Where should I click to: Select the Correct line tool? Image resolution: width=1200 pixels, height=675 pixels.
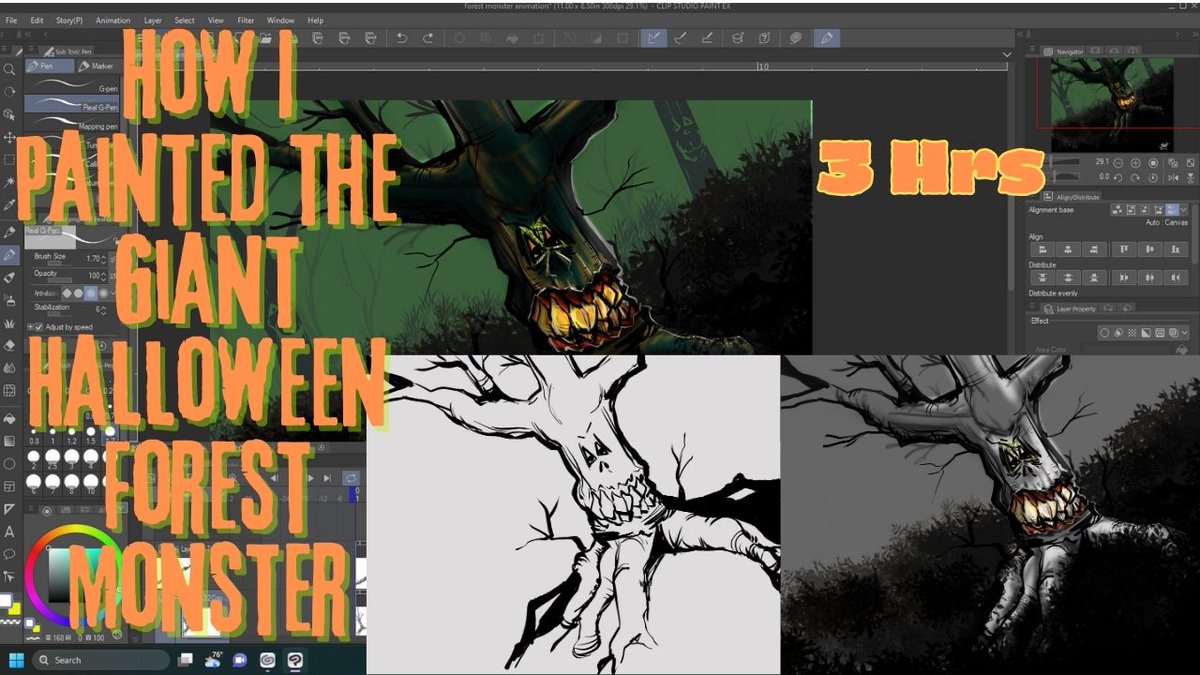pos(9,577)
